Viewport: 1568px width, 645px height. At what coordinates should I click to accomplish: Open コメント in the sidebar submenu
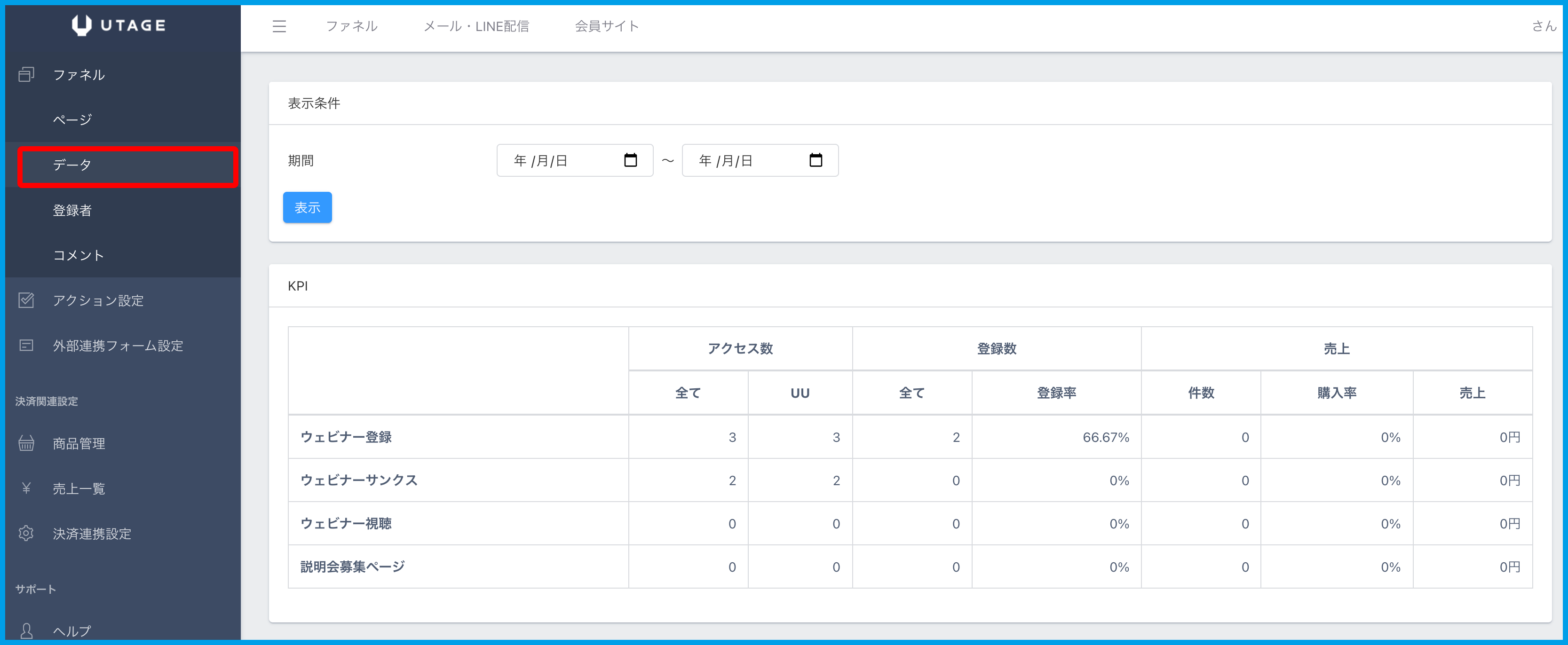pos(78,256)
